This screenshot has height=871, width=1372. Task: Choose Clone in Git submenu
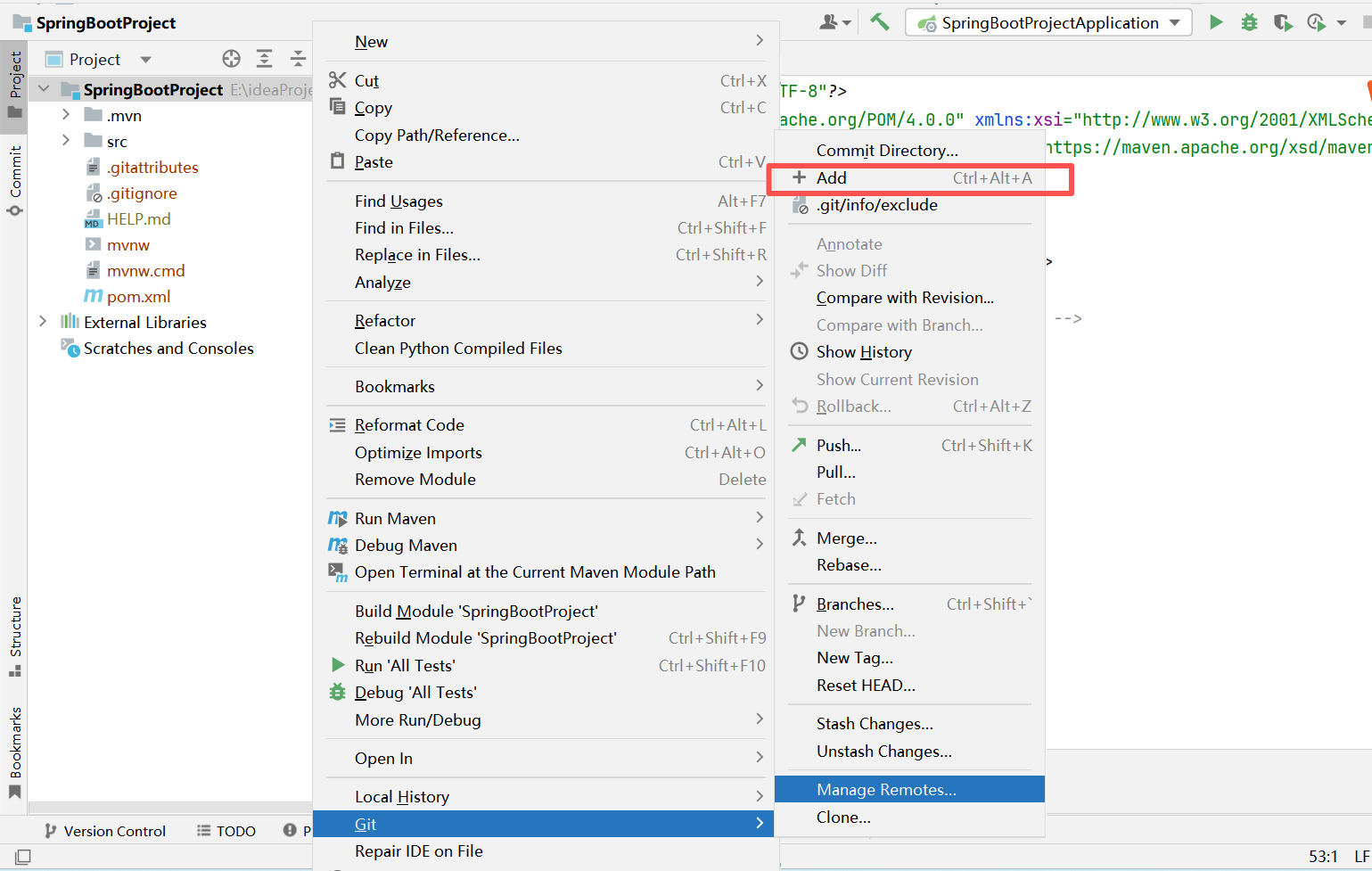point(909,818)
